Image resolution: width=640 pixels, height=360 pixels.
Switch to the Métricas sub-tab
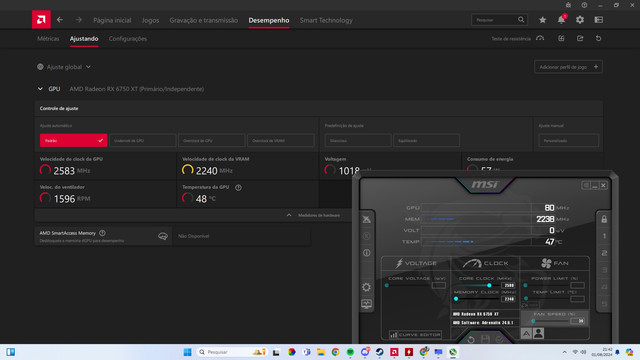point(48,39)
